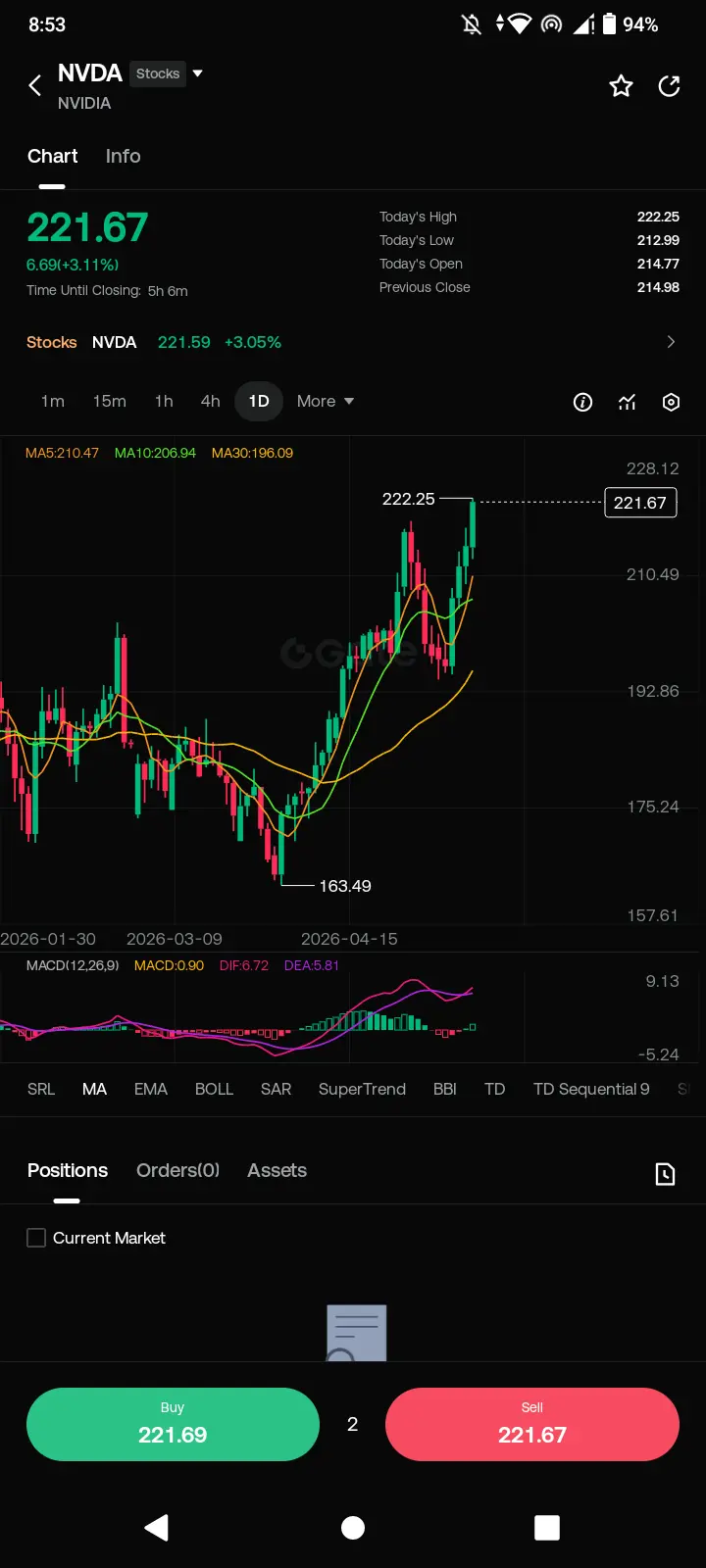This screenshot has width=706, height=1568.
Task: Open the chart info circle icon
Action: tap(582, 402)
